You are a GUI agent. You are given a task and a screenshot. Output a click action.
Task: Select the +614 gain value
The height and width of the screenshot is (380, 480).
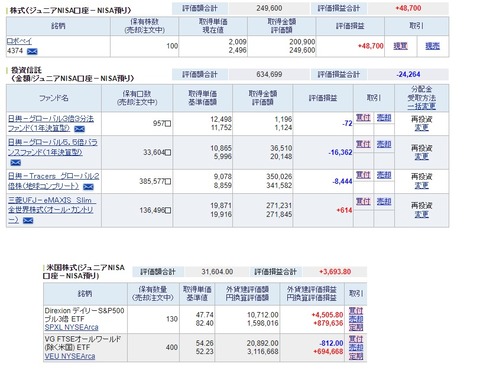tap(344, 210)
